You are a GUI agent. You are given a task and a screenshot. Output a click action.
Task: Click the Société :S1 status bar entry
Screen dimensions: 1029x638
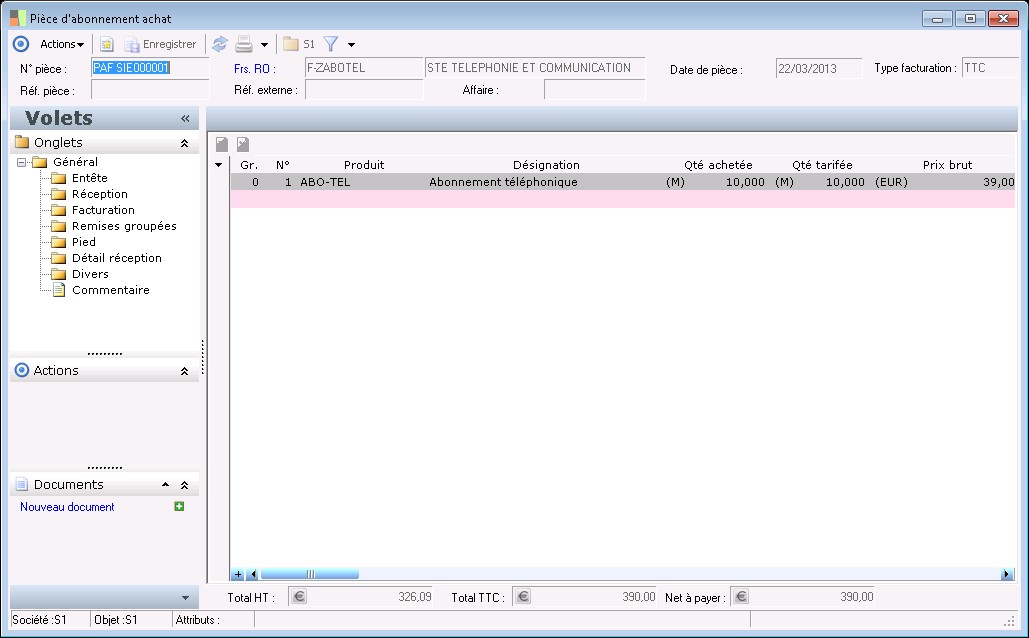point(39,620)
